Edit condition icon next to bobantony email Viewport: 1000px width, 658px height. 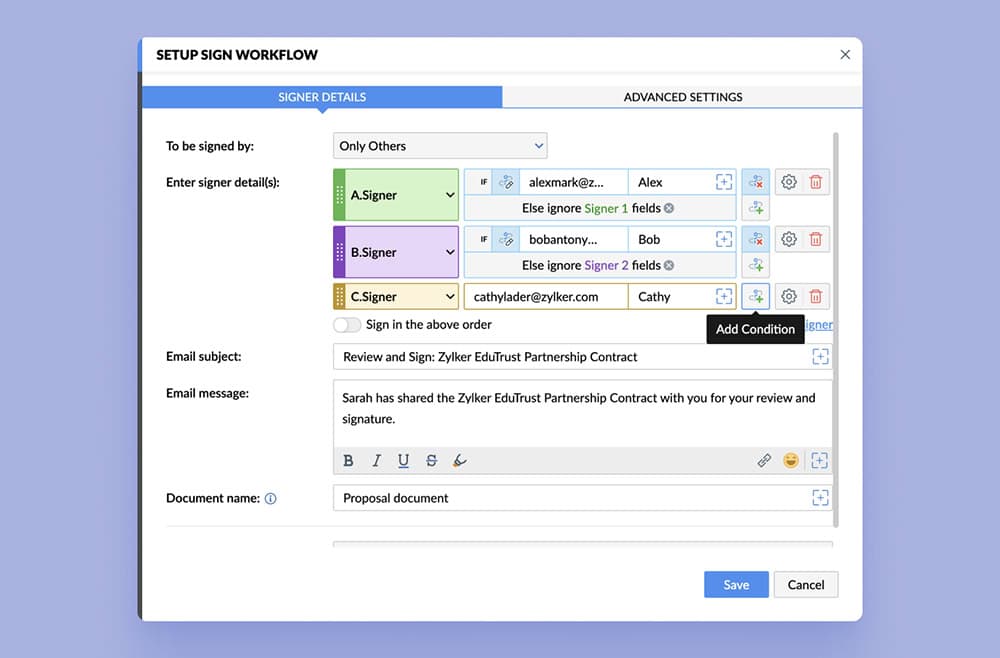(x=506, y=240)
